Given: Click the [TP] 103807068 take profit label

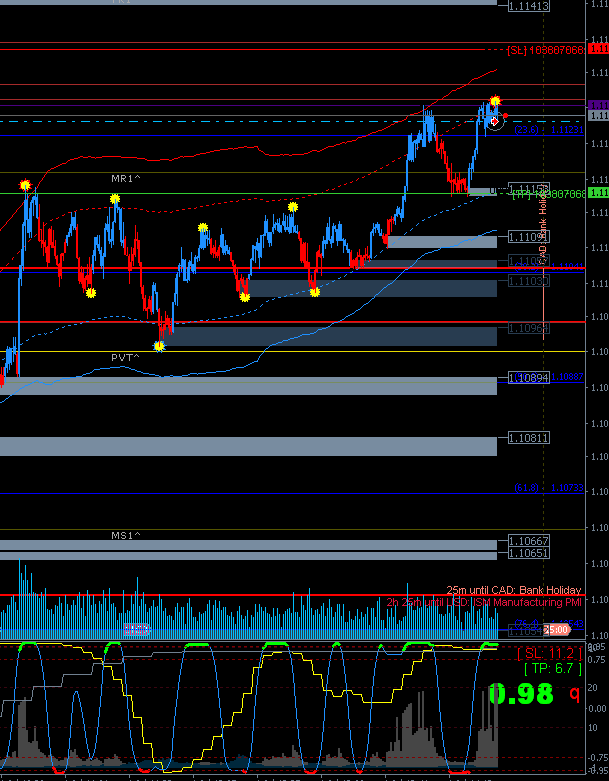Looking at the screenshot, I should click(x=549, y=194).
